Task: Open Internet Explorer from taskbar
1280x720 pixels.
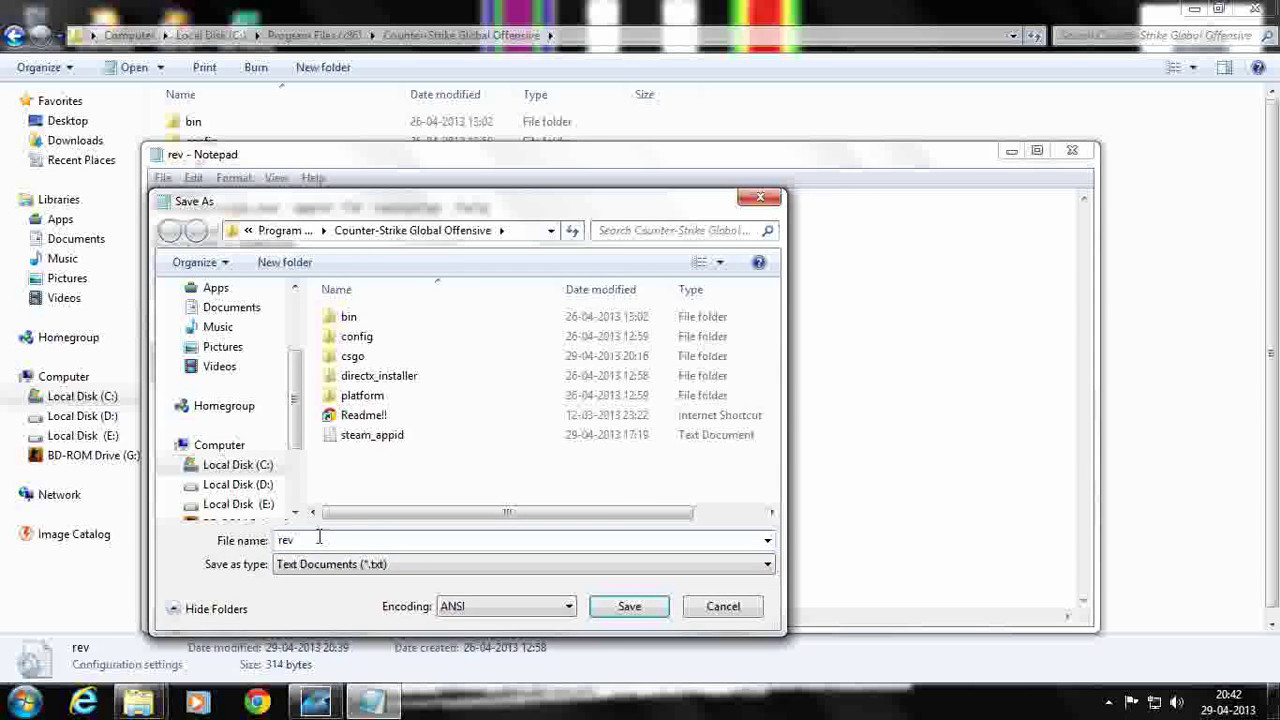Action: point(84,702)
